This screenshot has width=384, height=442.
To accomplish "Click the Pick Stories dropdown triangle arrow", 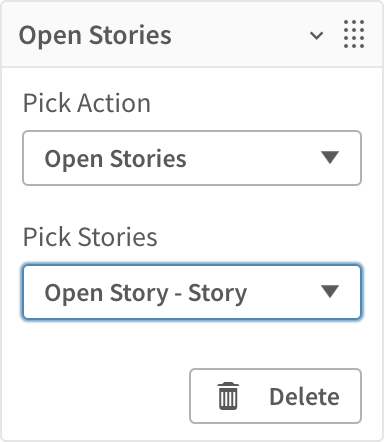I will (x=330, y=291).
